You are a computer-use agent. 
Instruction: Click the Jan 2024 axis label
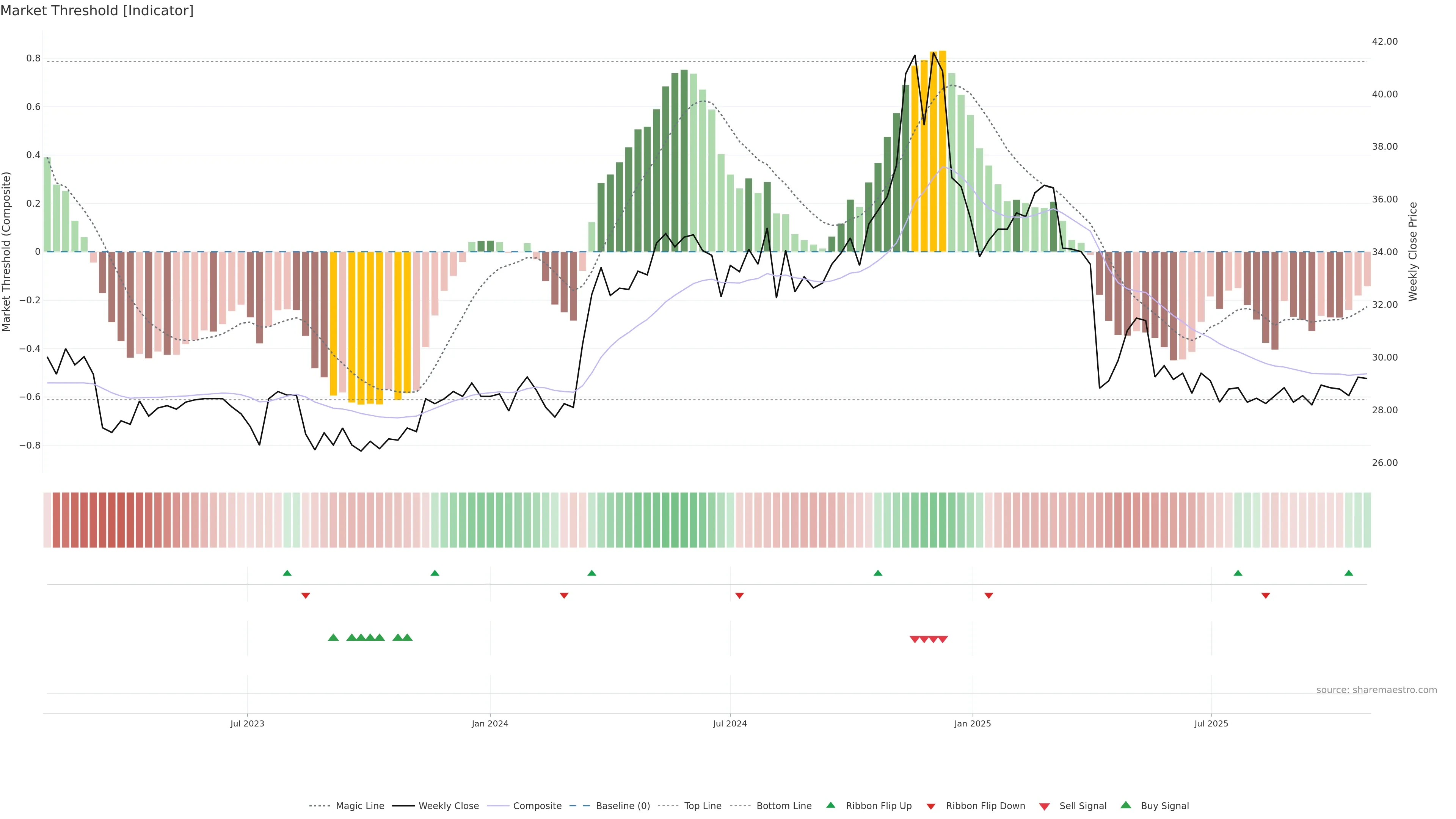click(490, 723)
